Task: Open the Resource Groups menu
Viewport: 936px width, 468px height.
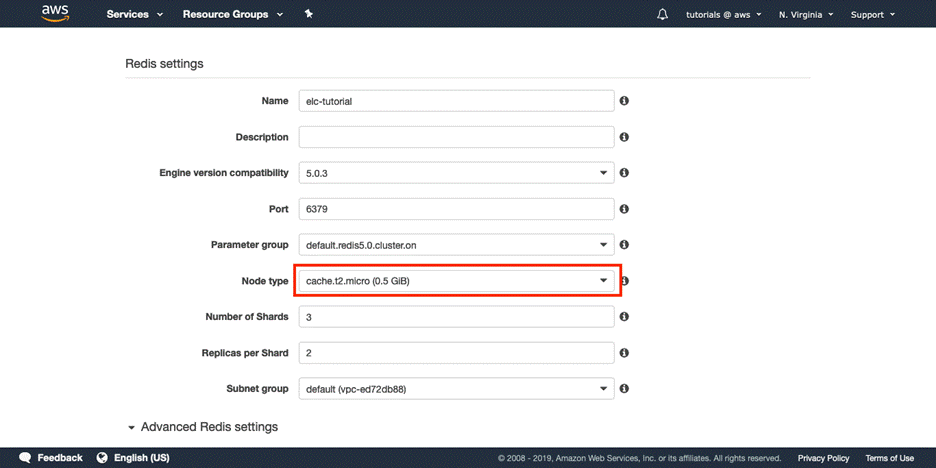Action: coord(232,14)
